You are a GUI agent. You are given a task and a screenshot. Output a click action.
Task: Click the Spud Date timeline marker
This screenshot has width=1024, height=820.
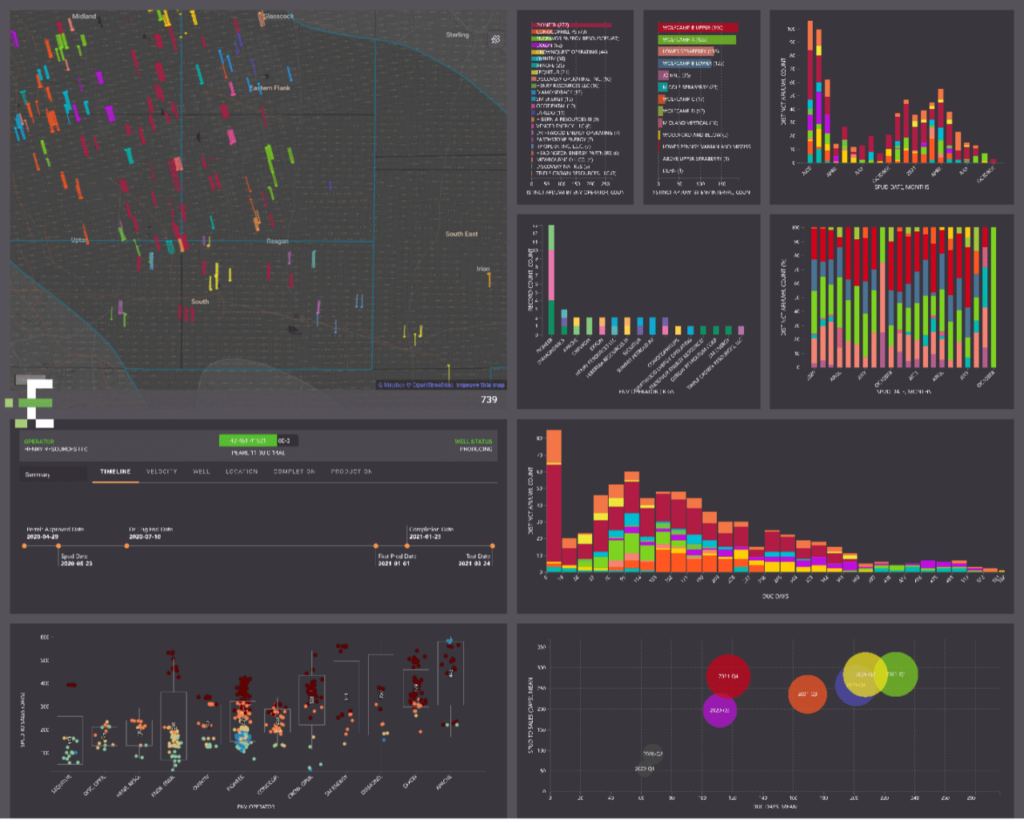point(58,546)
